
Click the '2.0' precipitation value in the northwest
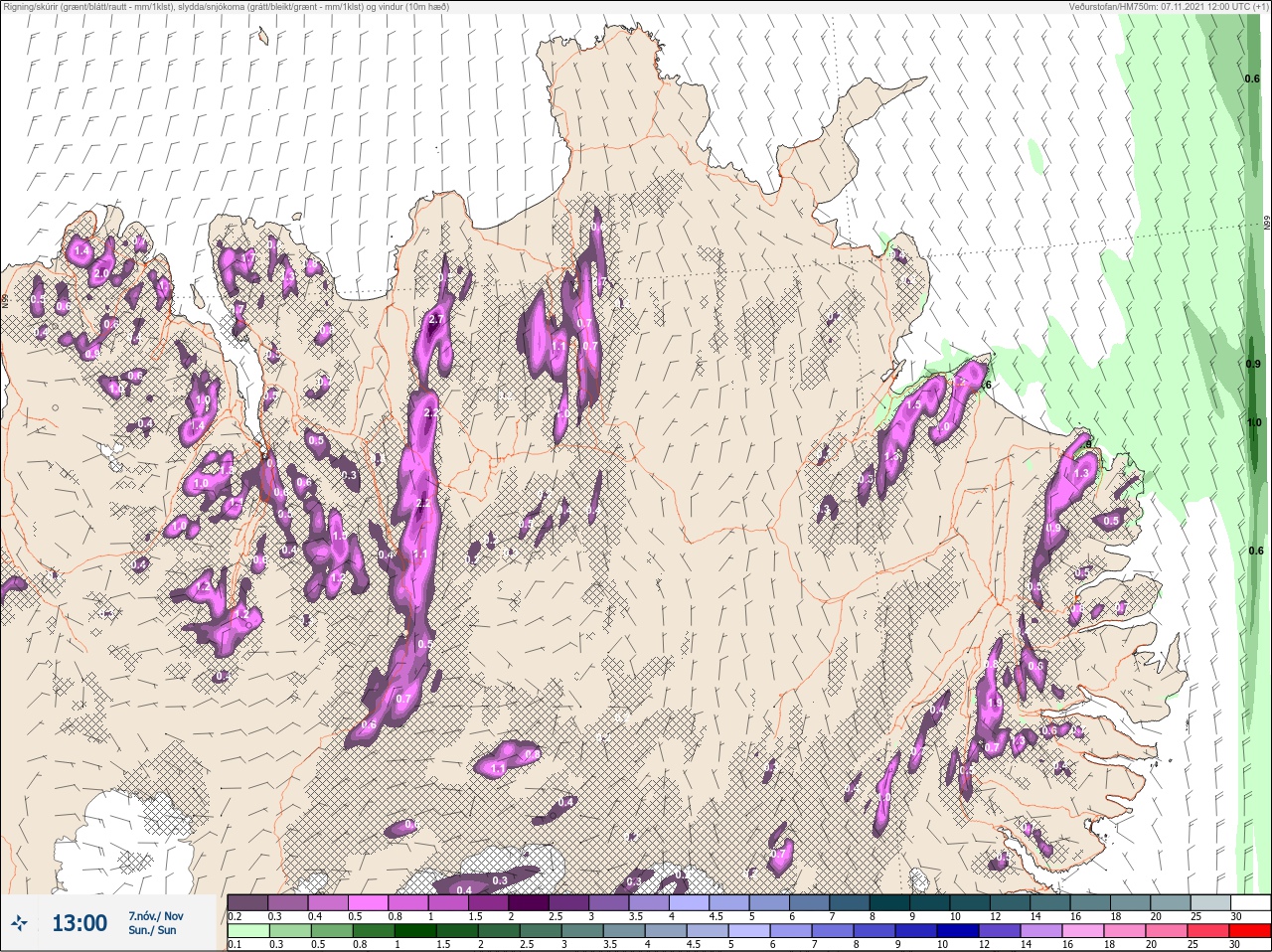[101, 273]
